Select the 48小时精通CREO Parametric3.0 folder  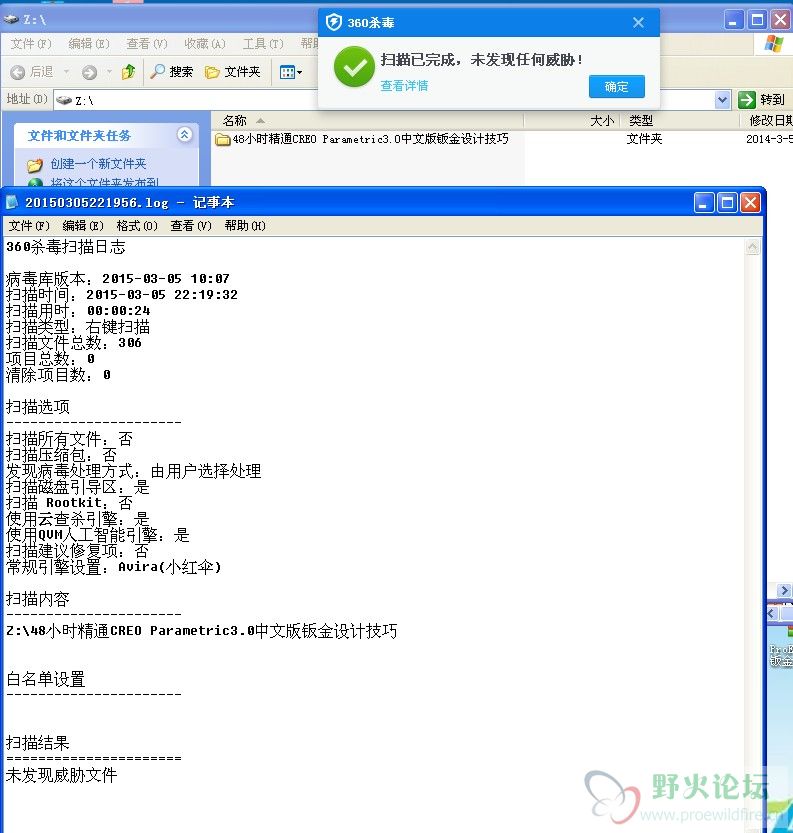pos(362,139)
